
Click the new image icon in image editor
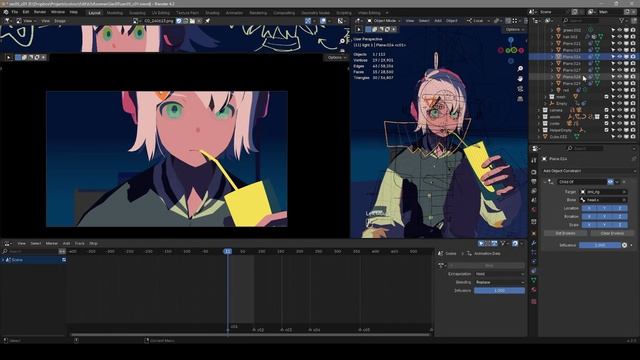[x=186, y=20]
